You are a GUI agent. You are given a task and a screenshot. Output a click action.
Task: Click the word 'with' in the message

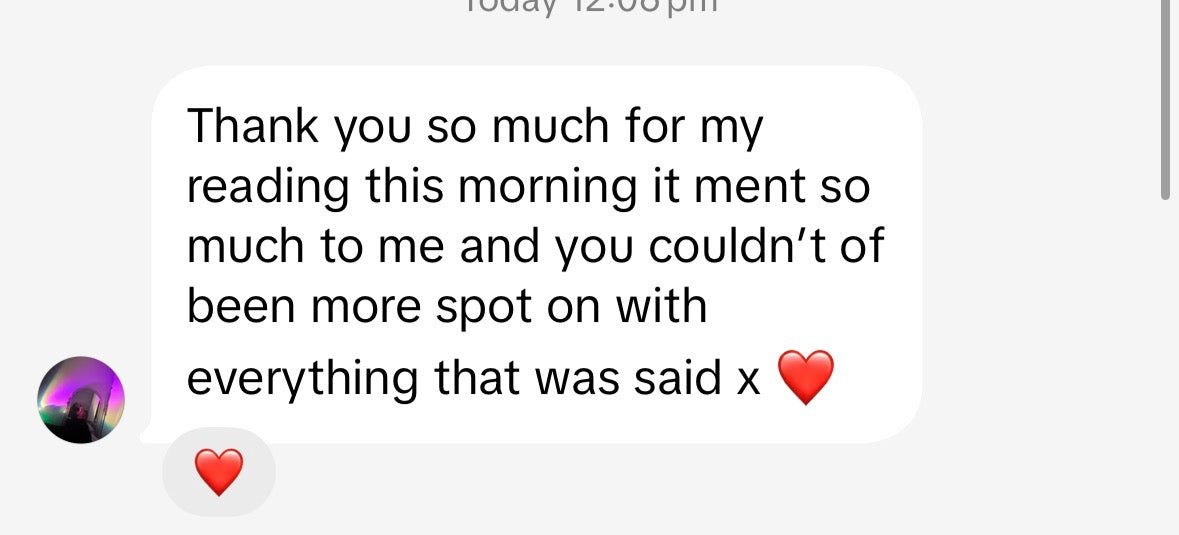[x=660, y=307]
